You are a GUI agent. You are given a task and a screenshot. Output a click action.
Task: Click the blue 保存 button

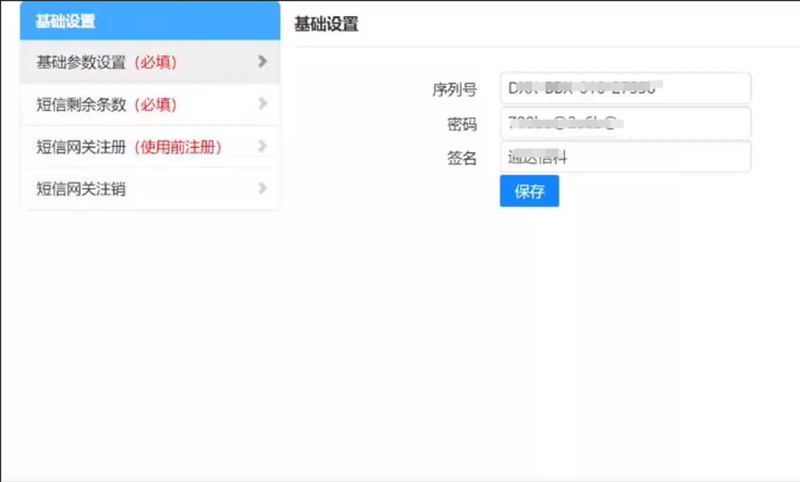click(x=530, y=191)
